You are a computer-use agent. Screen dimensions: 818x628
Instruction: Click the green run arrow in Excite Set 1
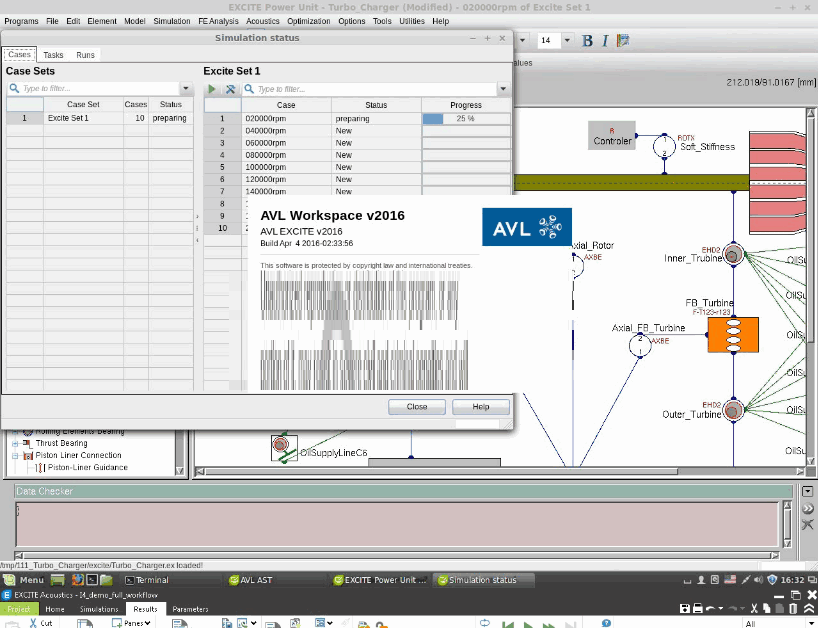coord(212,89)
